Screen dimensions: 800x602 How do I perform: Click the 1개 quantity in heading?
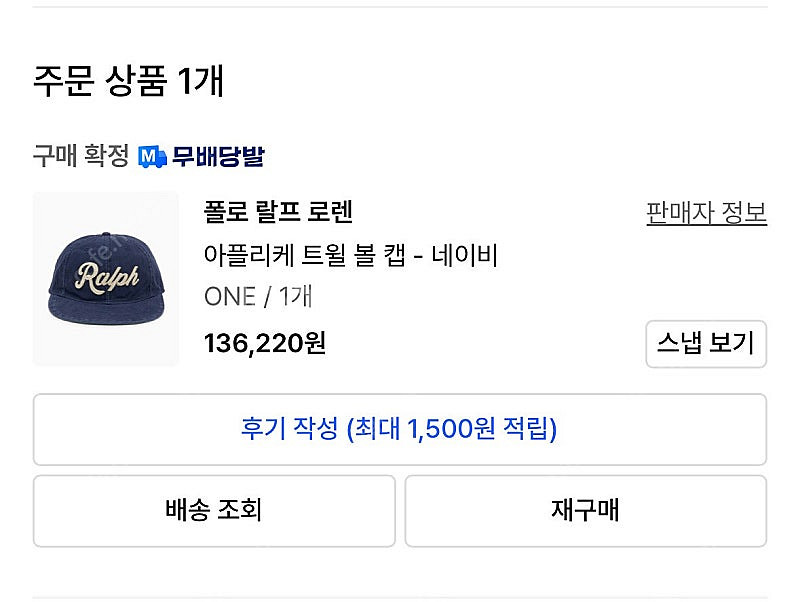201,81
